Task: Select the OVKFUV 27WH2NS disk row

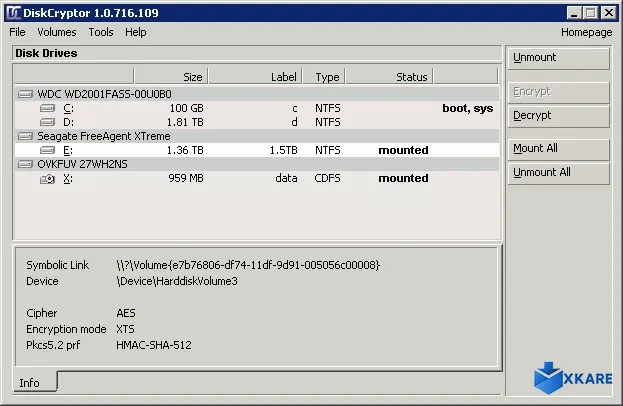Action: point(257,164)
